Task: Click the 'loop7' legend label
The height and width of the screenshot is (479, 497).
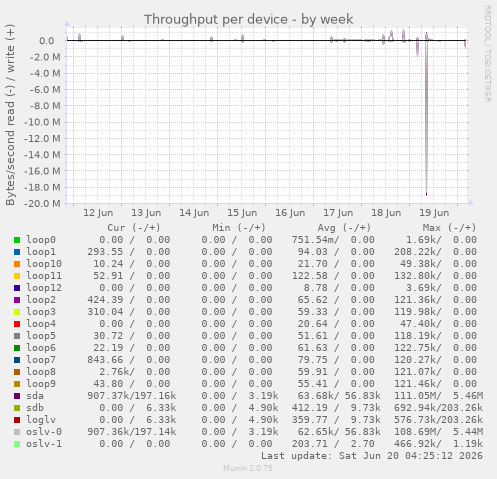Action: click(x=41, y=360)
